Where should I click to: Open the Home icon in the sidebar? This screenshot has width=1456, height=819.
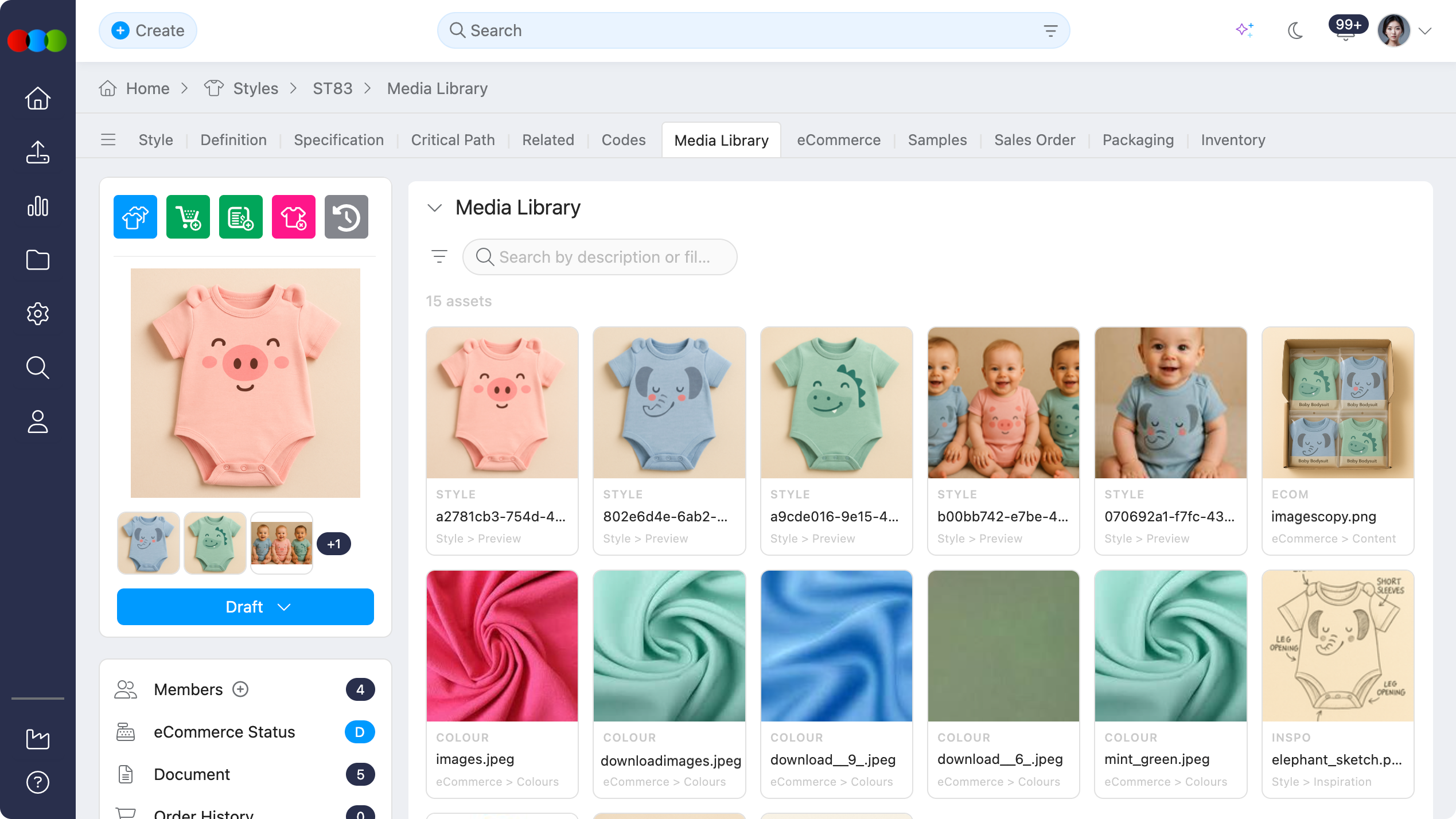click(x=38, y=98)
